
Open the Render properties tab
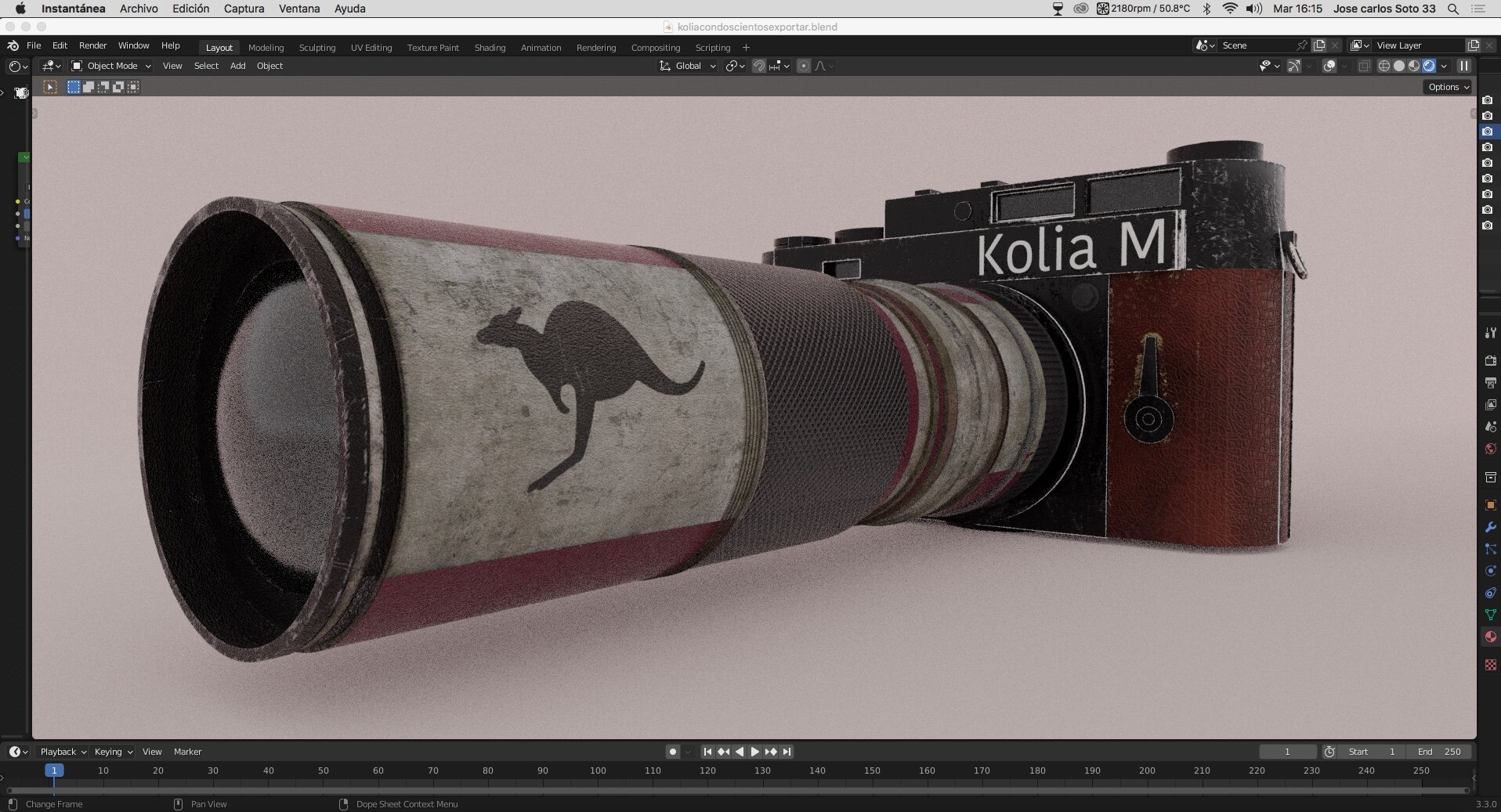[1490, 360]
